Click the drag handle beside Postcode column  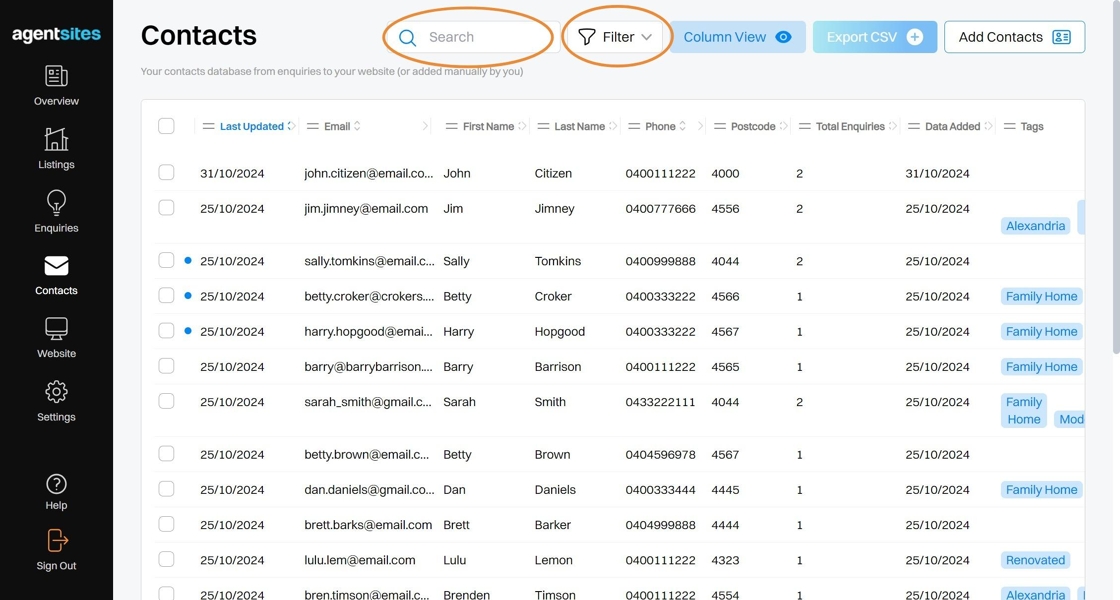719,126
